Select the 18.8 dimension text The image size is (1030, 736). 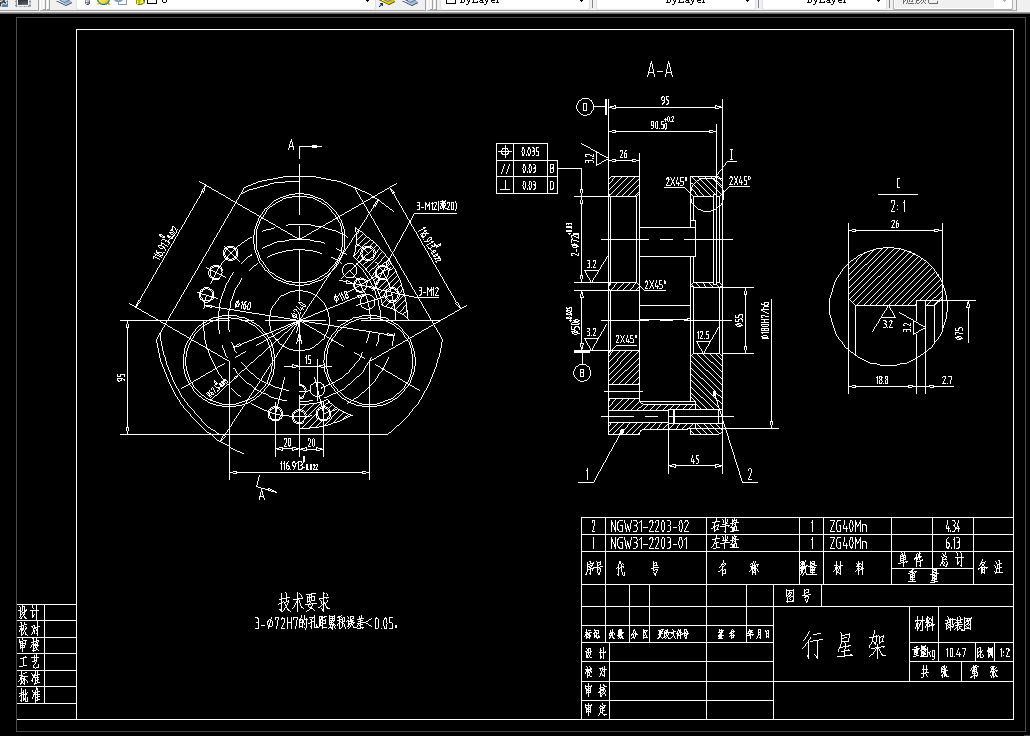882,380
